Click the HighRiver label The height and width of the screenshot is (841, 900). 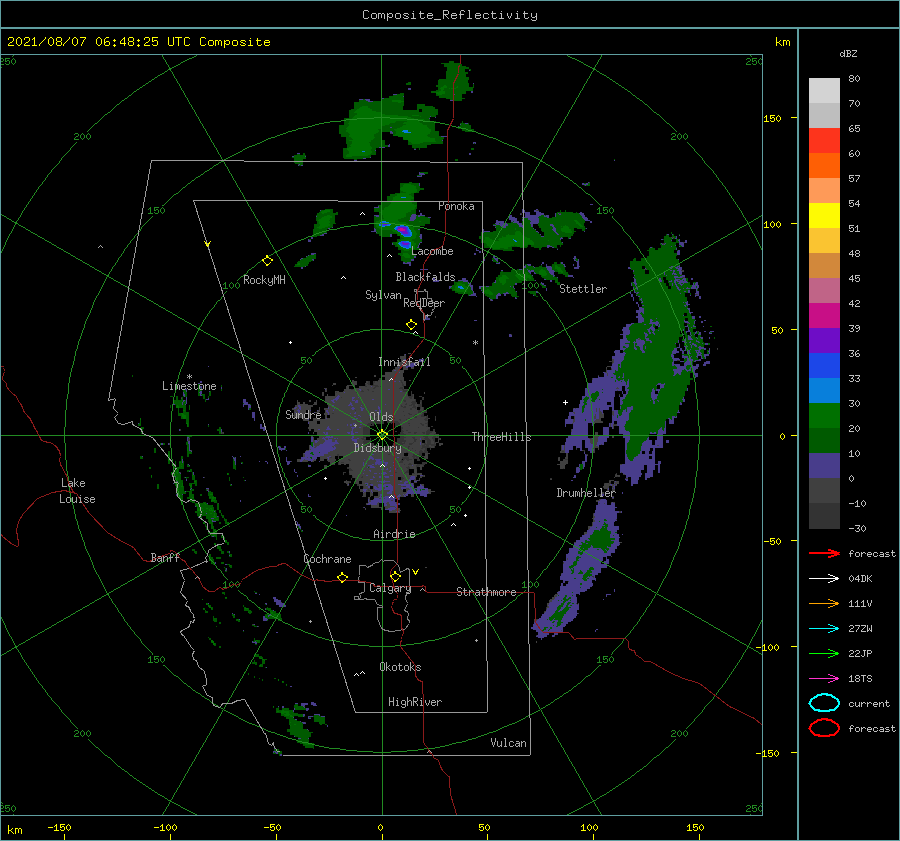(x=415, y=702)
